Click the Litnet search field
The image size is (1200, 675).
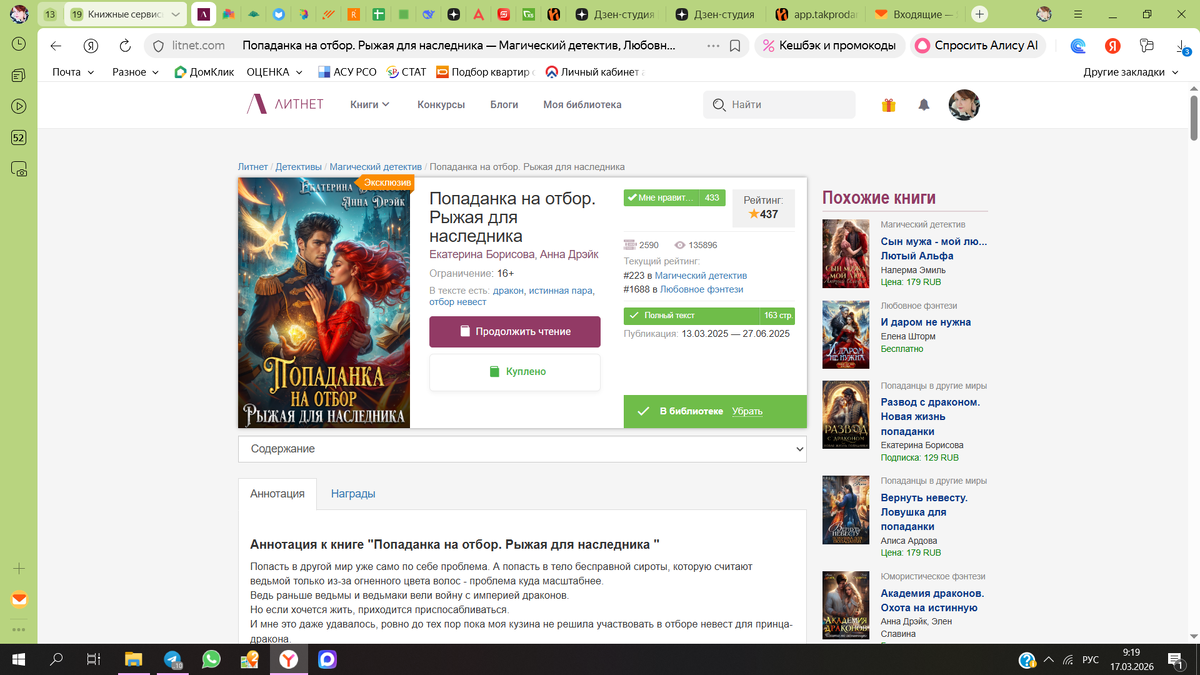pos(779,105)
